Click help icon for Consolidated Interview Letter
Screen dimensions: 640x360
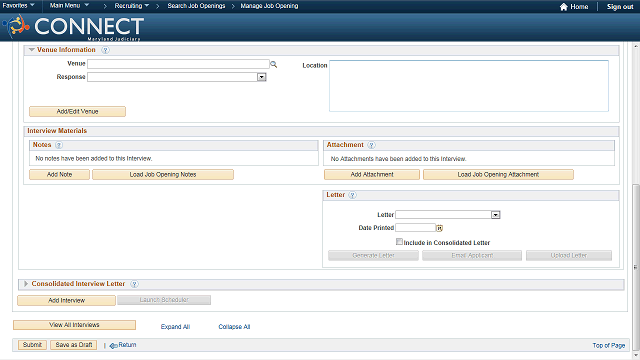pos(134,284)
